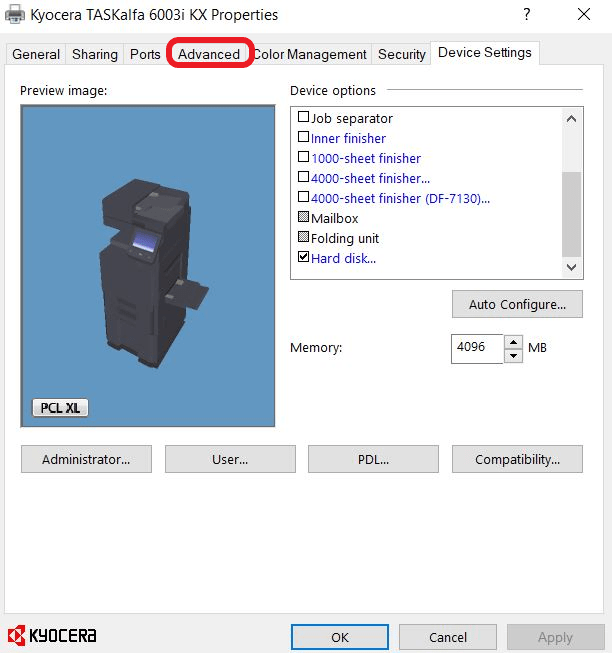The height and width of the screenshot is (653, 612).
Task: Click the help question mark button
Action: click(x=527, y=15)
